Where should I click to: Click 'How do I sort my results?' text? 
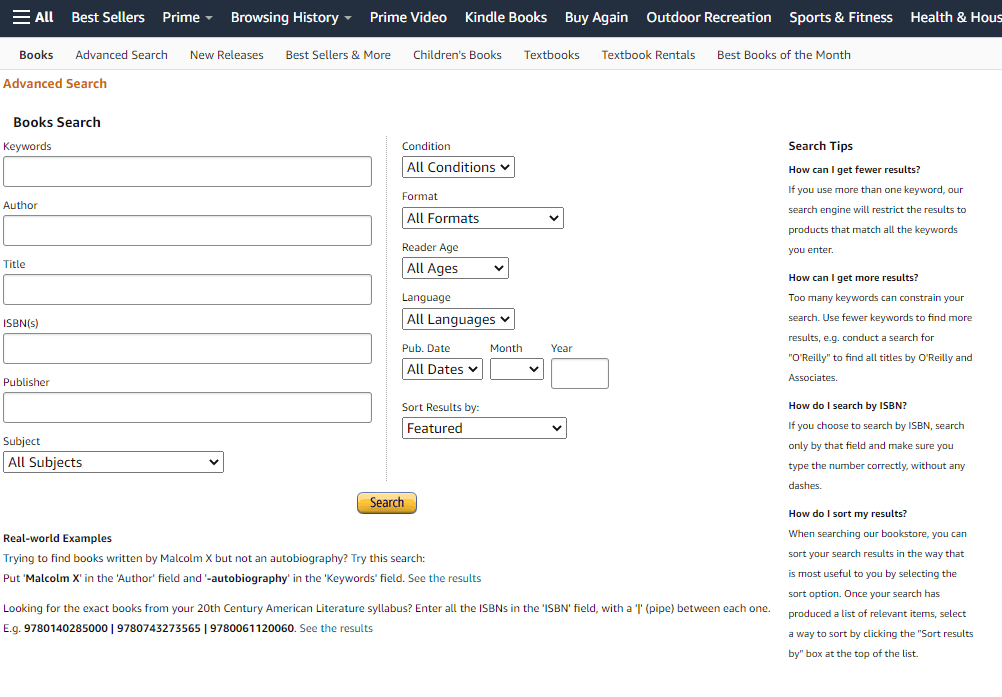[847, 514]
